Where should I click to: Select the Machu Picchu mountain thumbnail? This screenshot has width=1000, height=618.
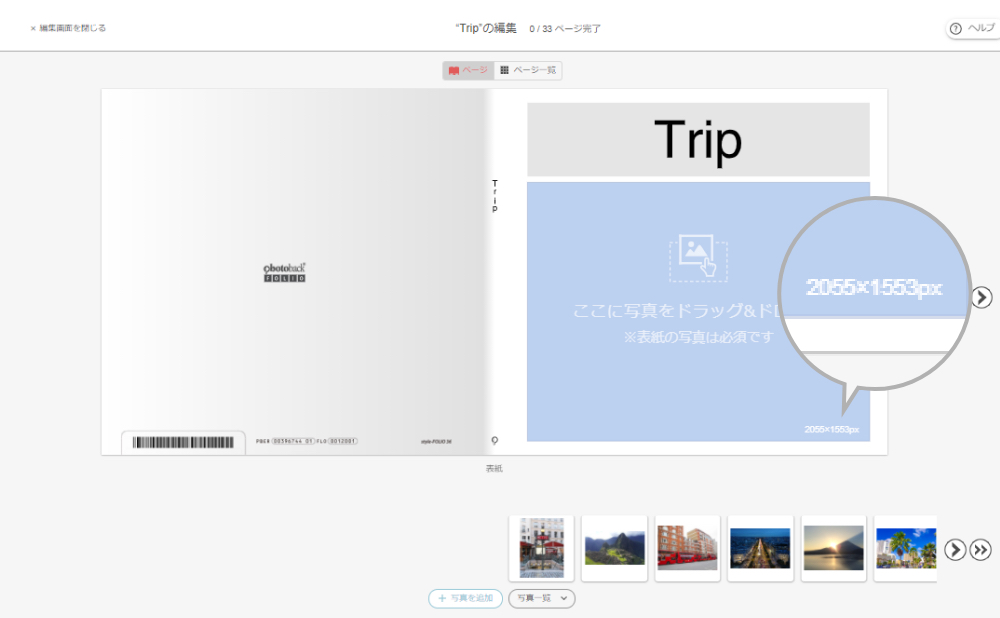coord(614,548)
